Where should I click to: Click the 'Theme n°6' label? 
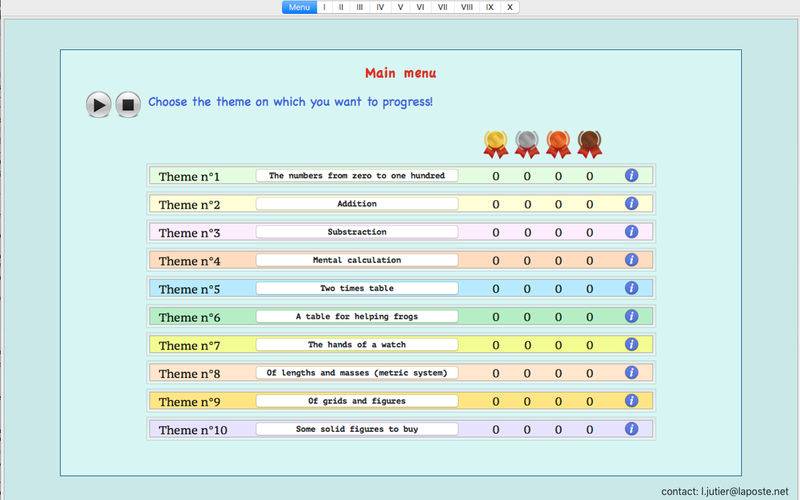[x=189, y=317]
